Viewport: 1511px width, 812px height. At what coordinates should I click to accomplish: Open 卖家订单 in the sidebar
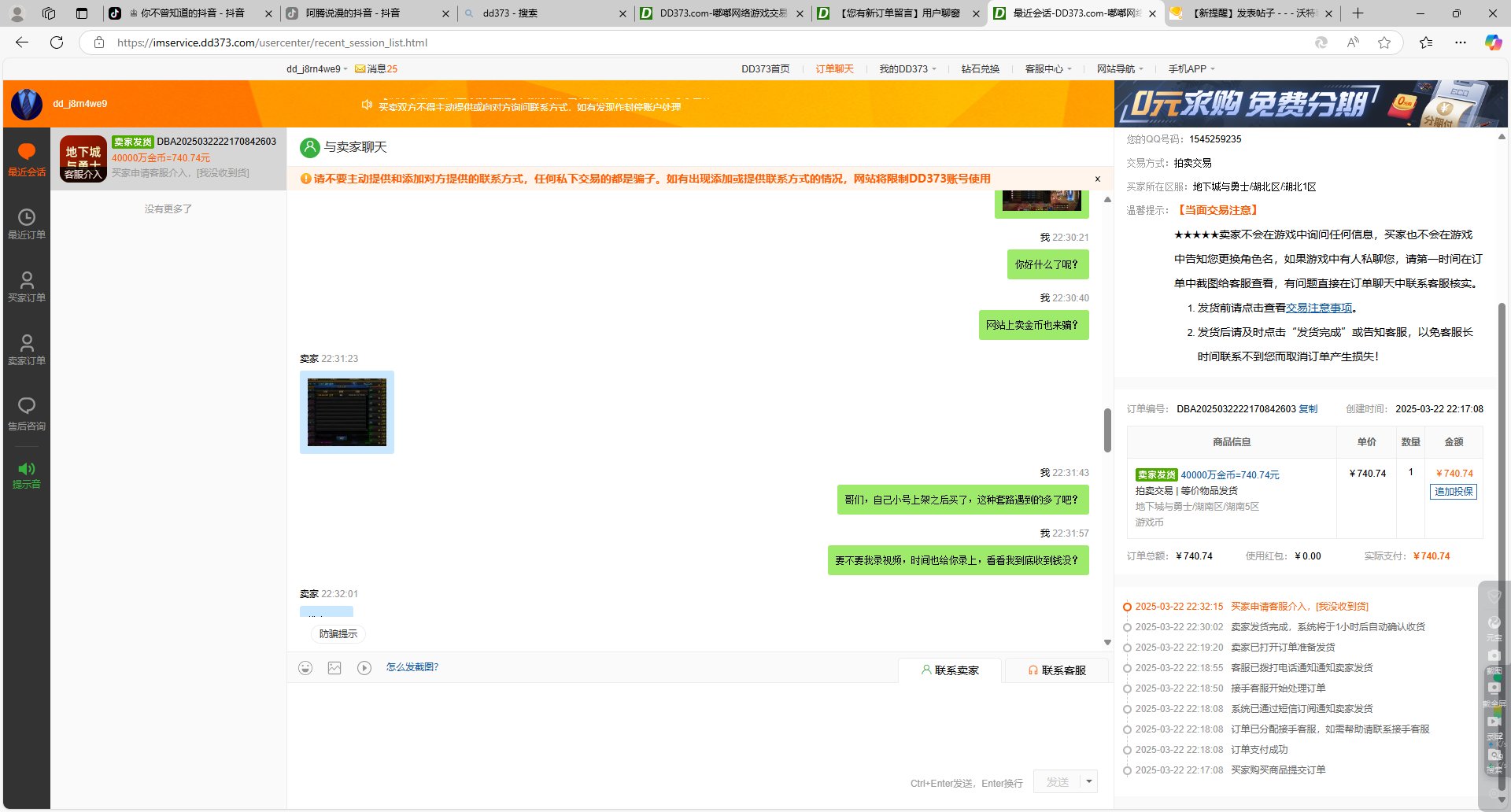[27, 350]
